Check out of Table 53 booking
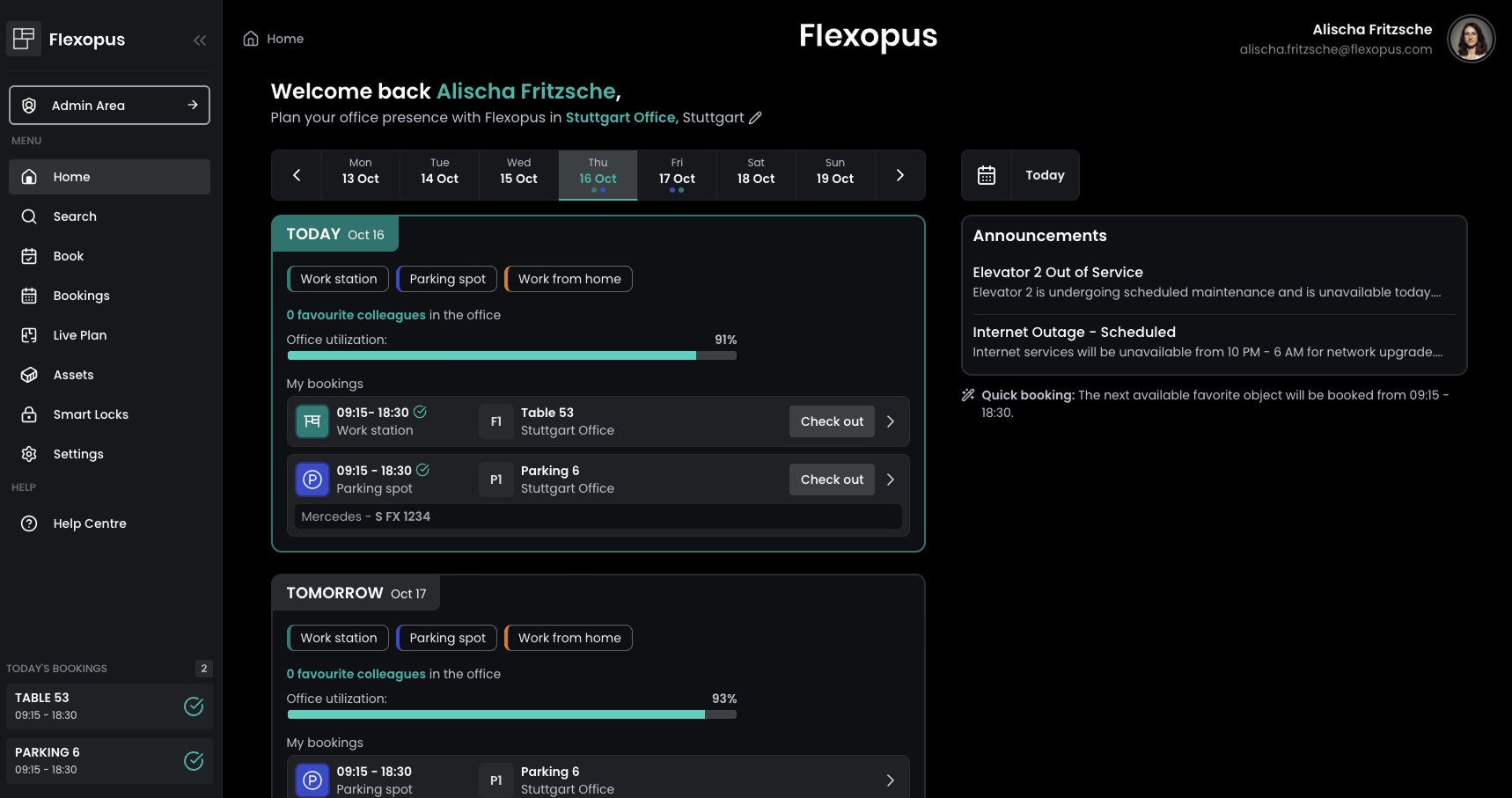The image size is (1512, 798). click(832, 421)
